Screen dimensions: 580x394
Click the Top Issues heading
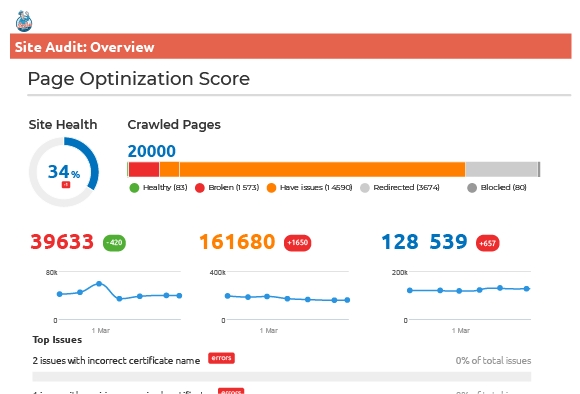tap(57, 340)
